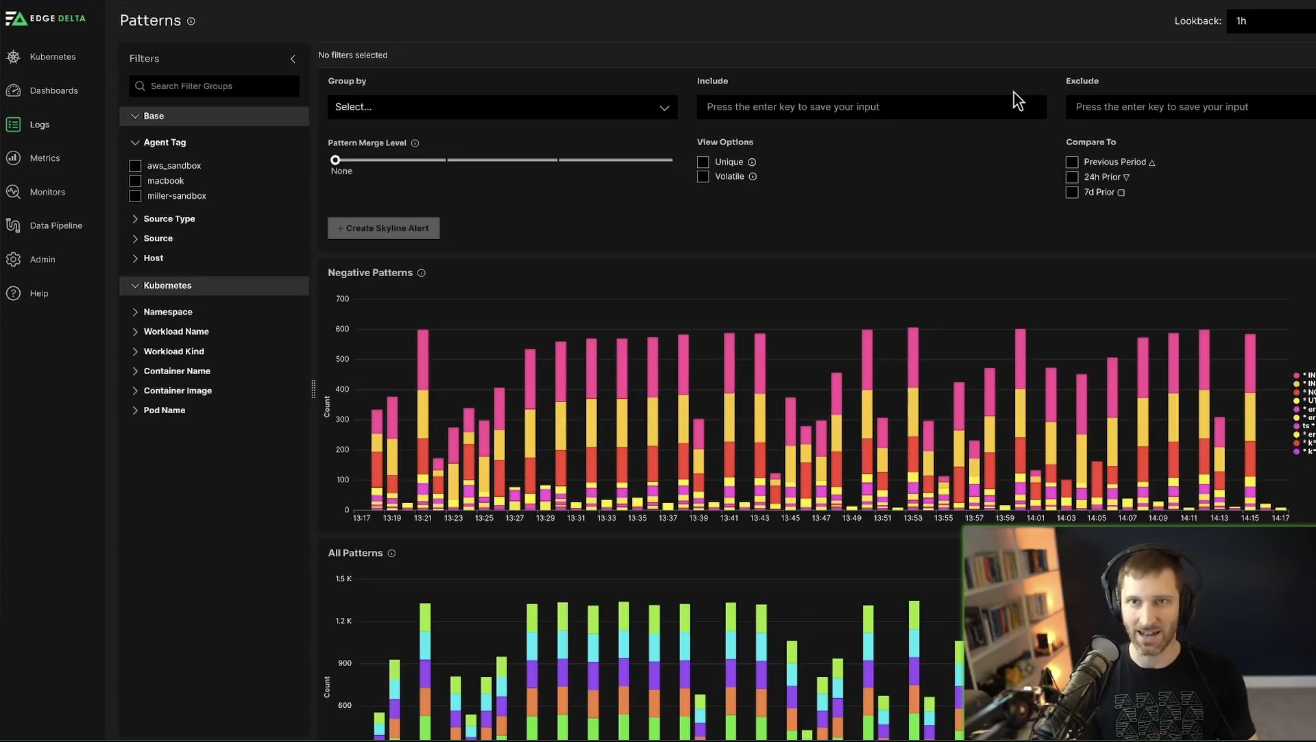Viewport: 1316px width, 742px height.
Task: Open the Data Pipeline icon
Action: [x=13, y=226]
